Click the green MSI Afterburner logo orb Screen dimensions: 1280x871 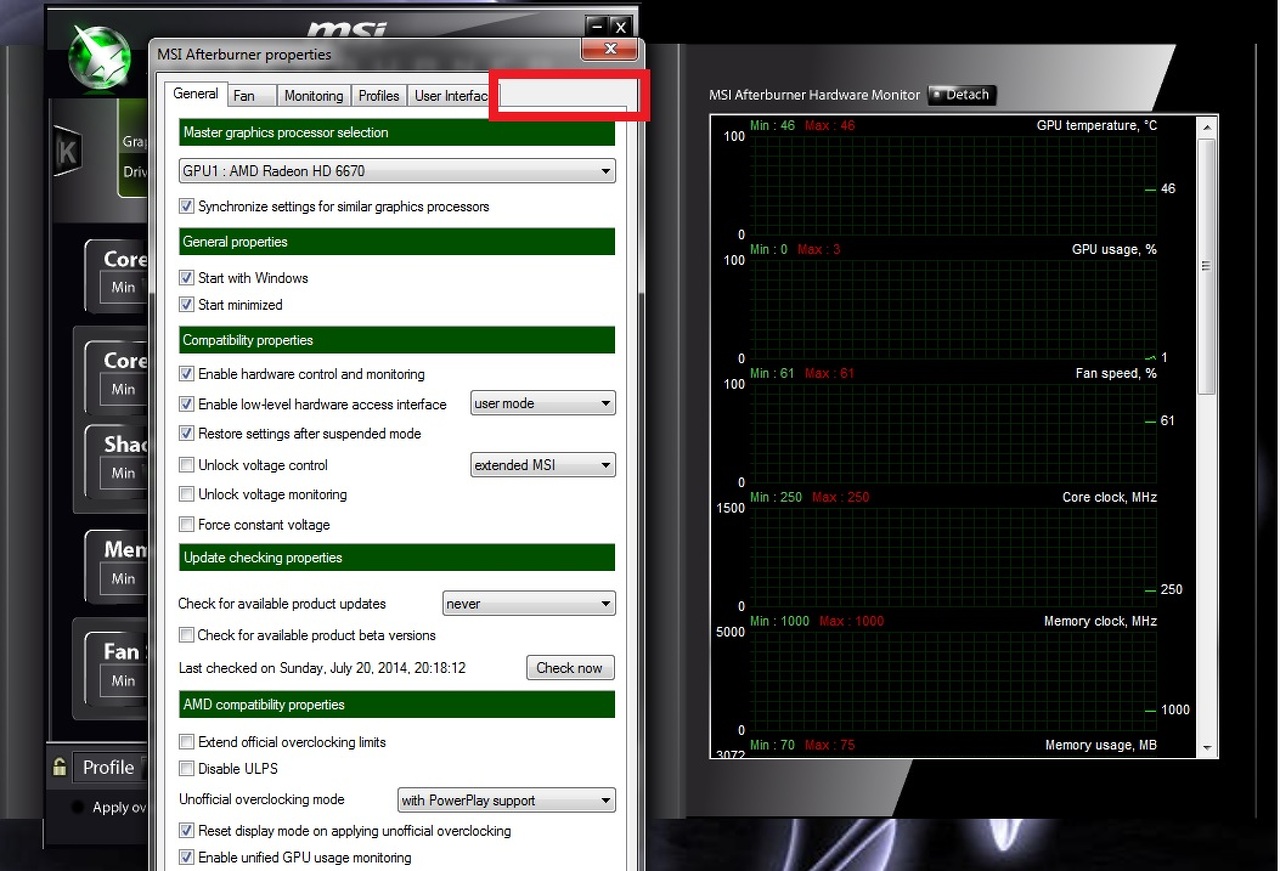click(x=99, y=56)
